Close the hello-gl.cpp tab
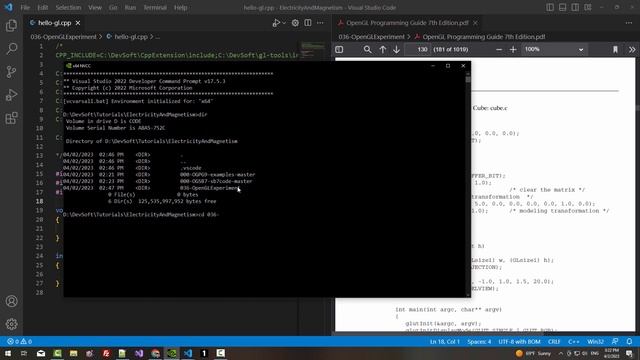The image size is (640, 360). 78,23
